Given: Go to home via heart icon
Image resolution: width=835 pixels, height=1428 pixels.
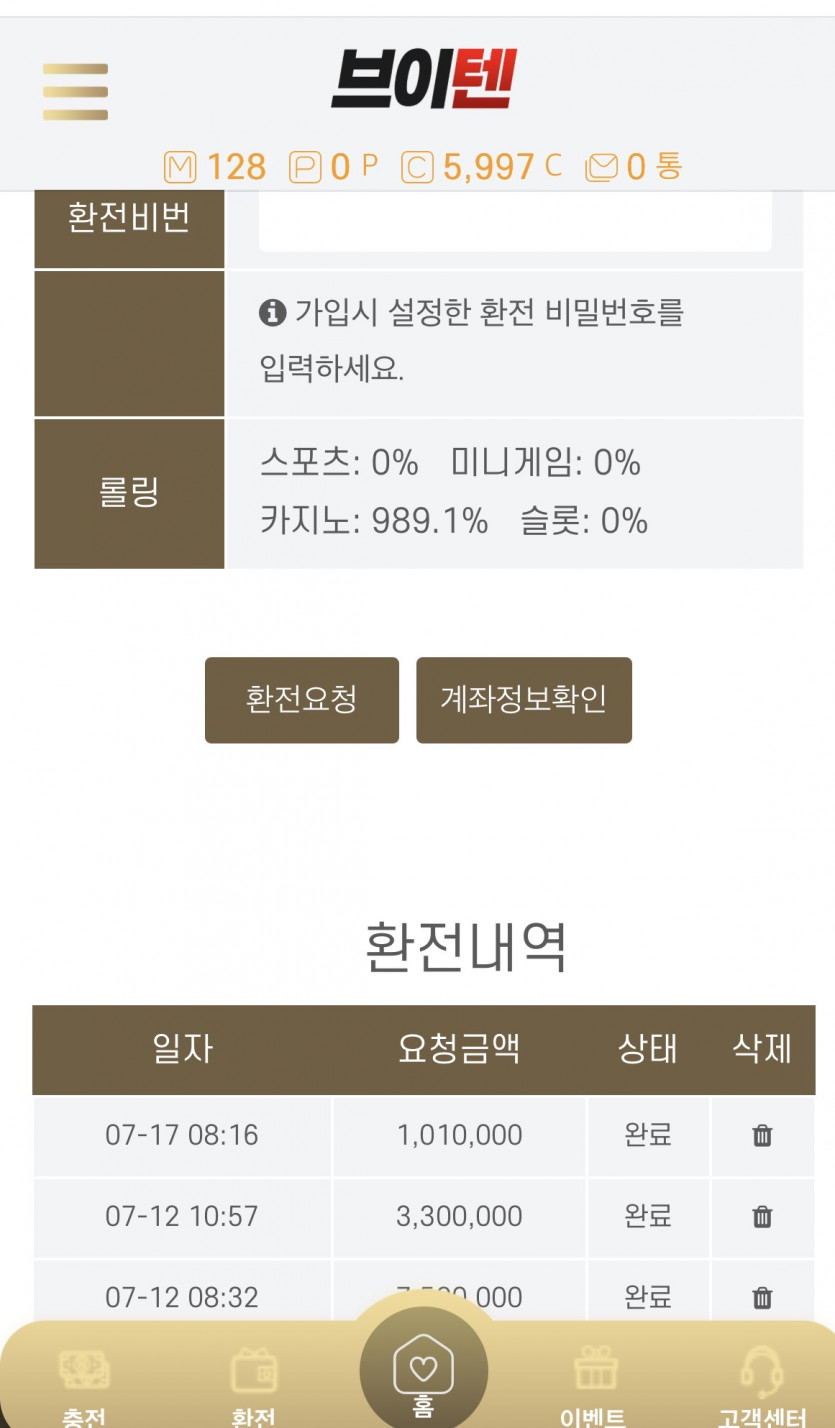Looking at the screenshot, I should (423, 1370).
